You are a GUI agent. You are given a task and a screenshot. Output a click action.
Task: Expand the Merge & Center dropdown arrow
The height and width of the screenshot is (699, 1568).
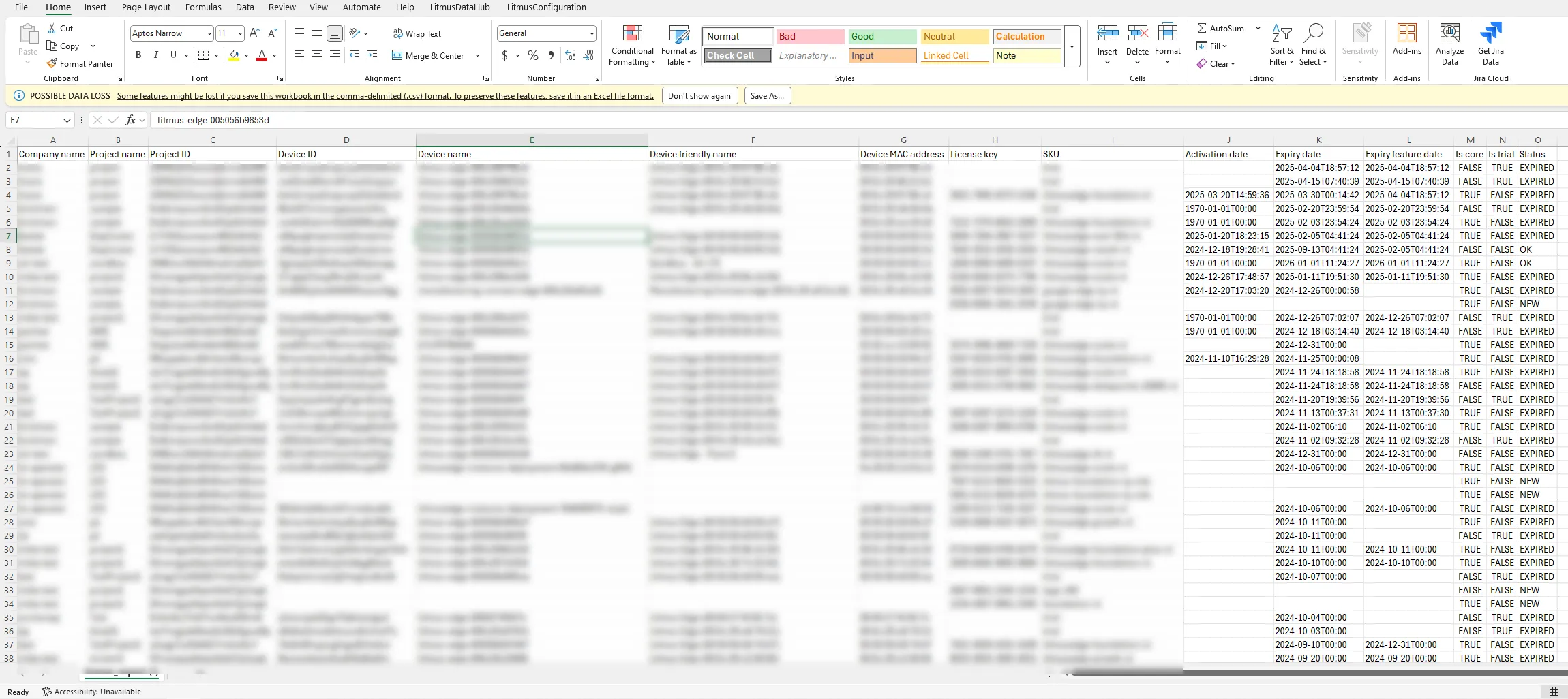[x=477, y=55]
